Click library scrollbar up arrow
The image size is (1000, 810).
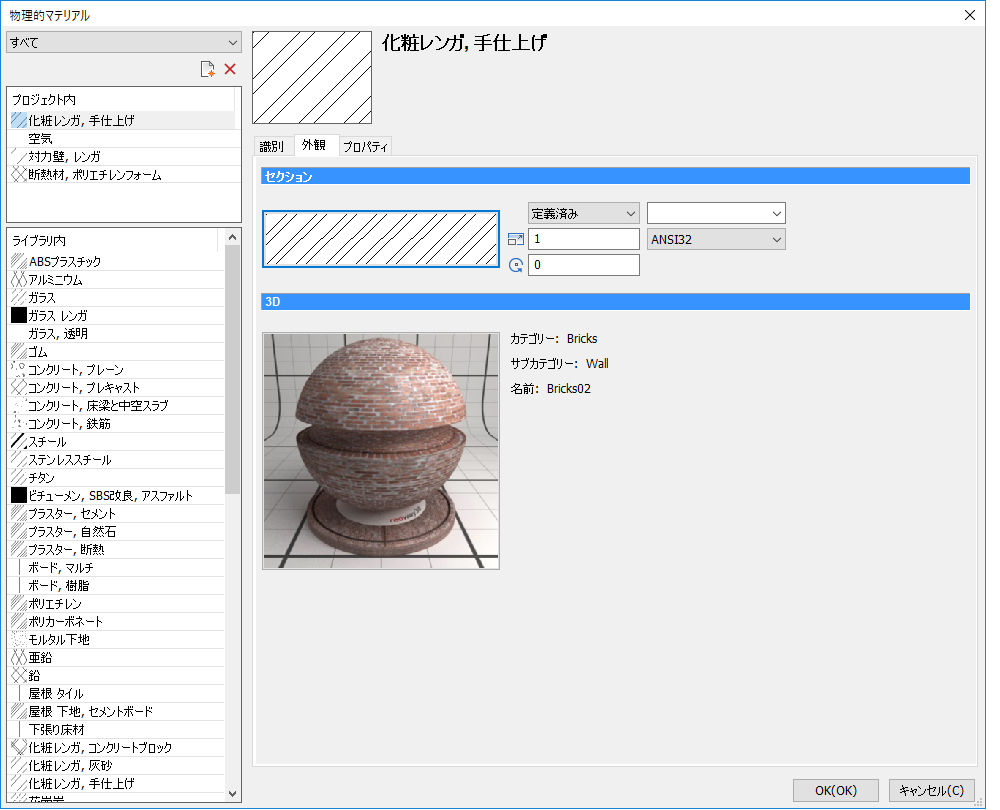[232, 237]
